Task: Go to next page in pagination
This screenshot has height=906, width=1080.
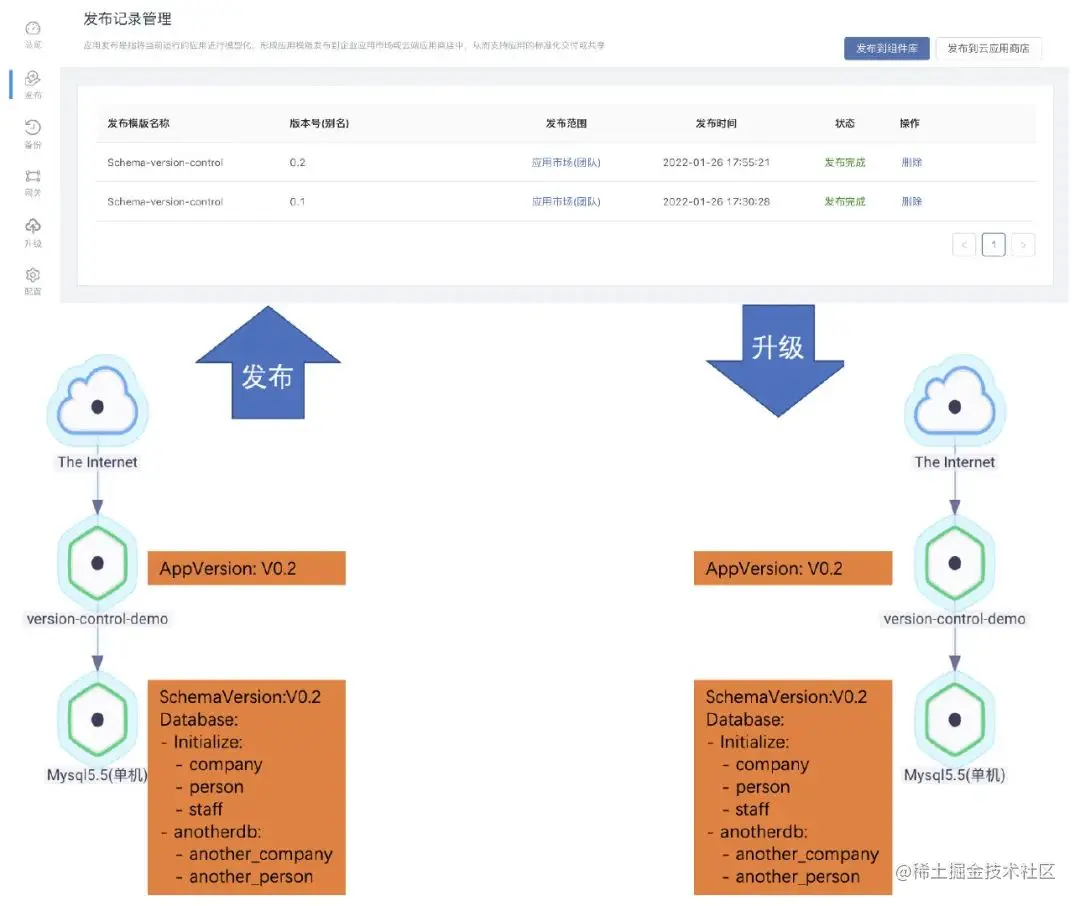Action: coord(1023,245)
